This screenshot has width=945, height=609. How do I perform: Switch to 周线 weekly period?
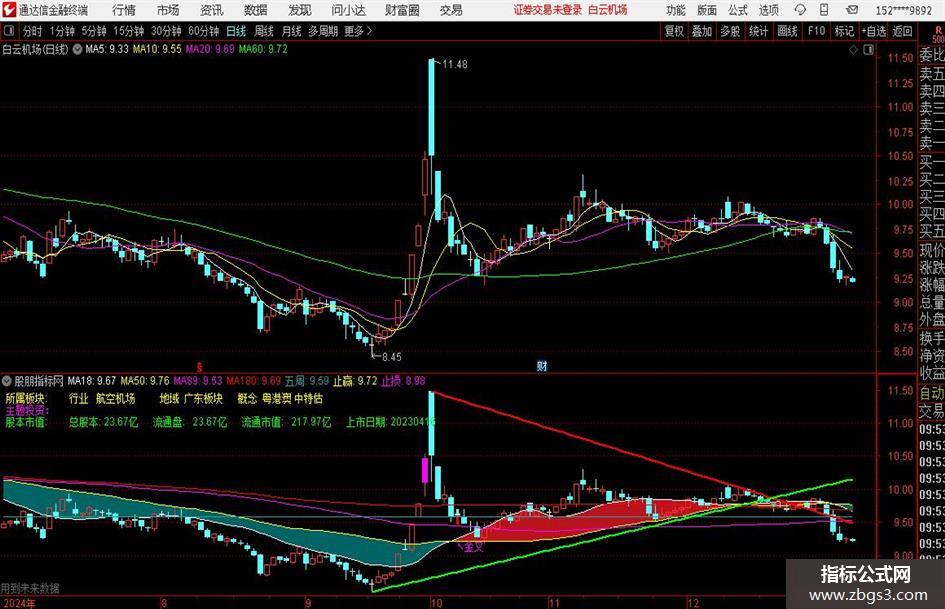click(264, 31)
